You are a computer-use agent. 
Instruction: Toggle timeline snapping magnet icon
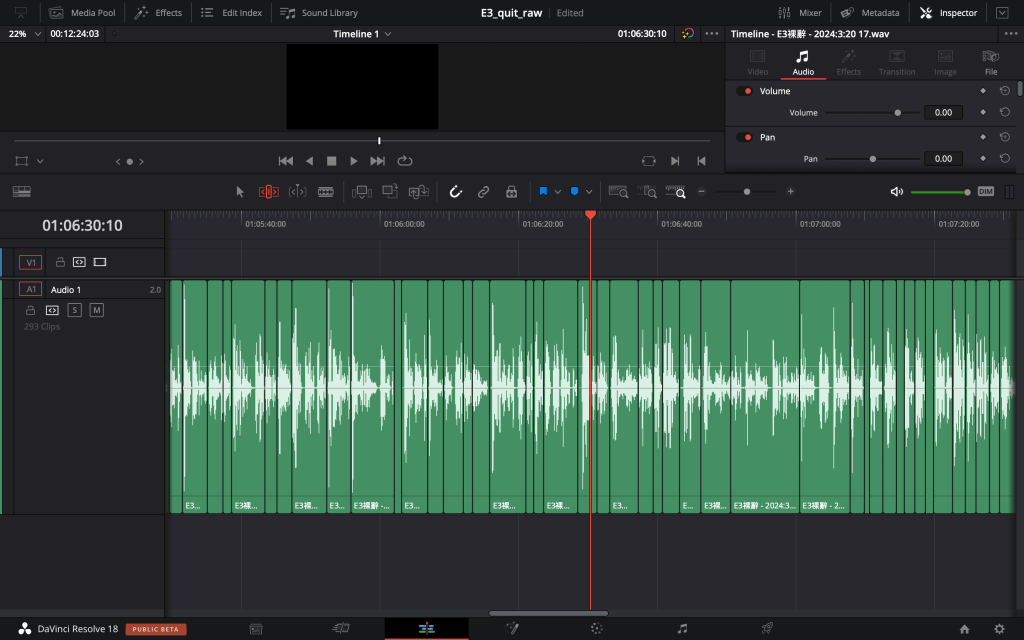[455, 191]
